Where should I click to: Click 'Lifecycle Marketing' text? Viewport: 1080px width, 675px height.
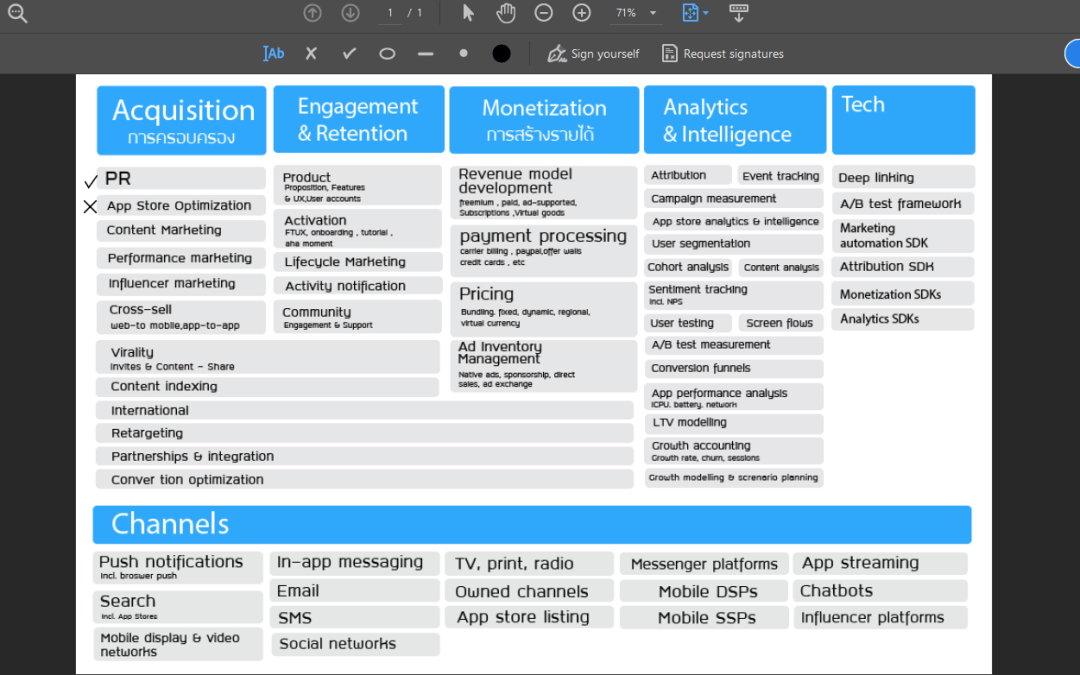click(345, 262)
